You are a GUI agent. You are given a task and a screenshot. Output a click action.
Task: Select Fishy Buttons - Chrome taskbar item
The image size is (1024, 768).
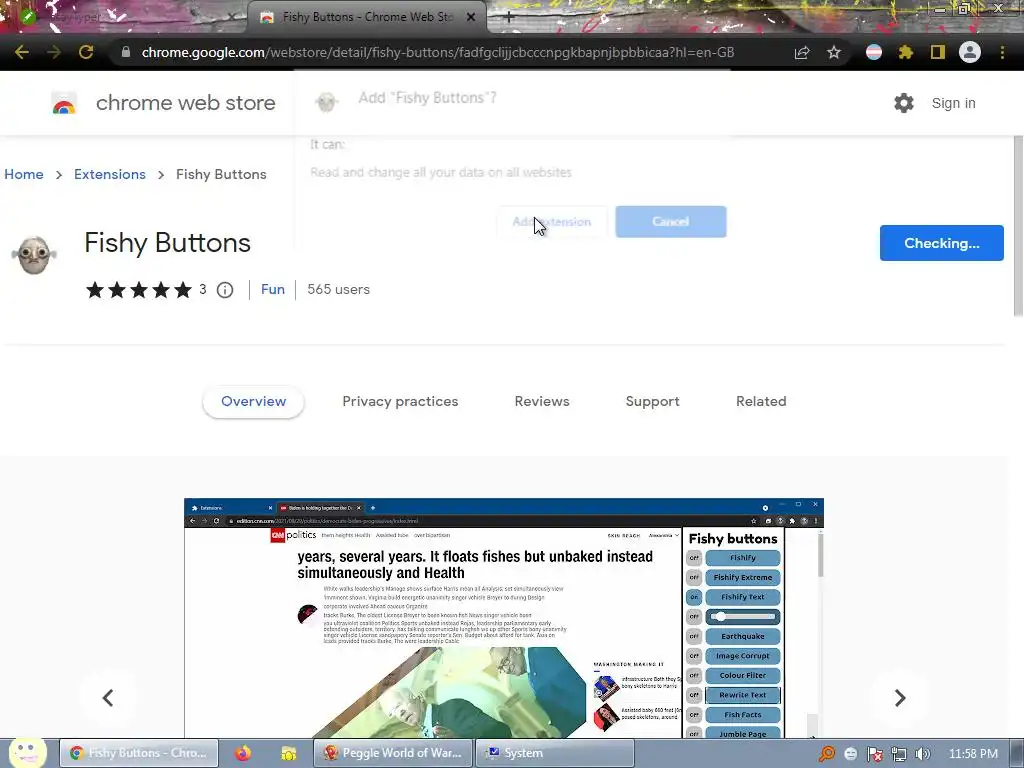138,753
